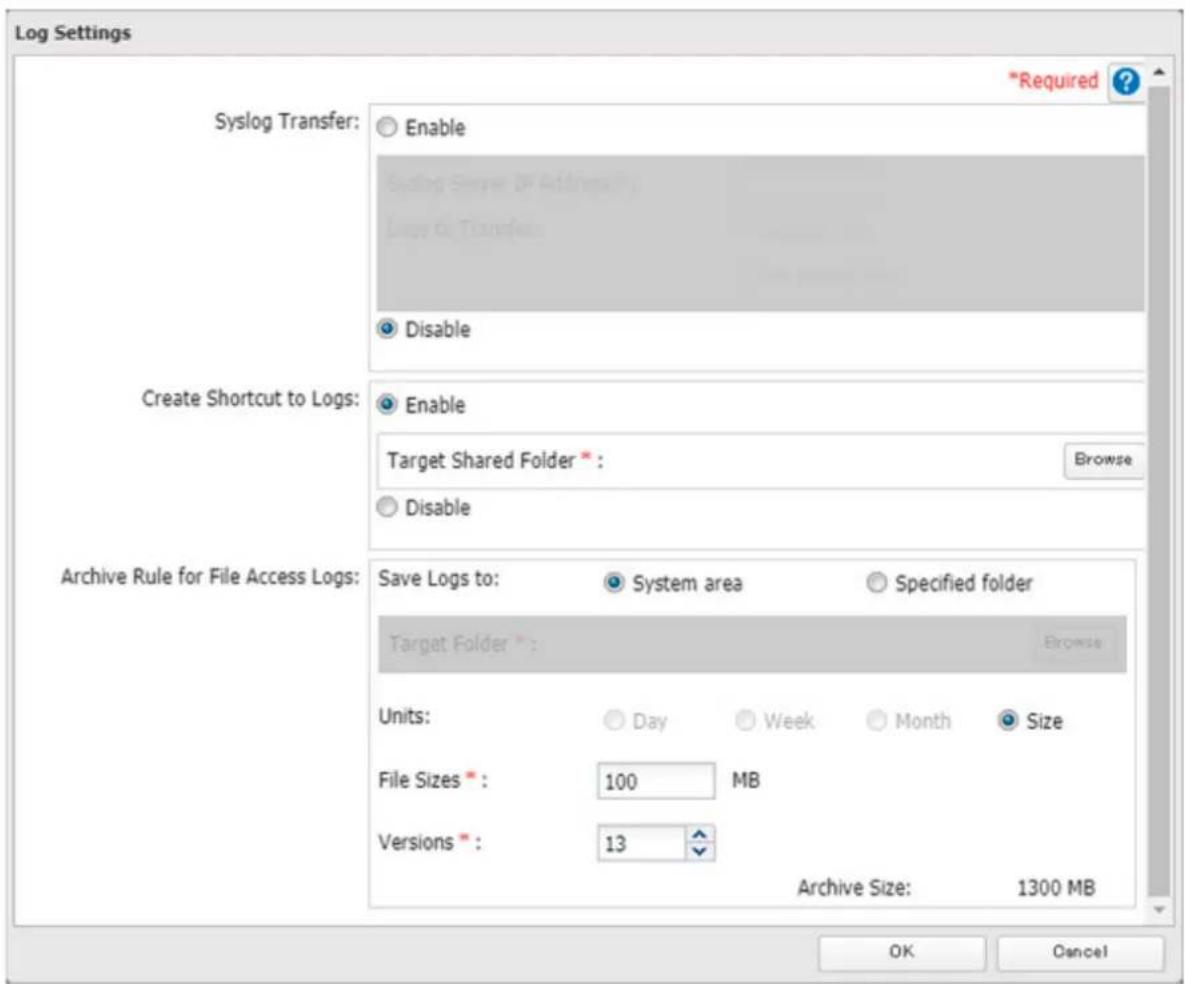1185x984 pixels.
Task: Open the blue help question mark icon
Action: point(1126,81)
